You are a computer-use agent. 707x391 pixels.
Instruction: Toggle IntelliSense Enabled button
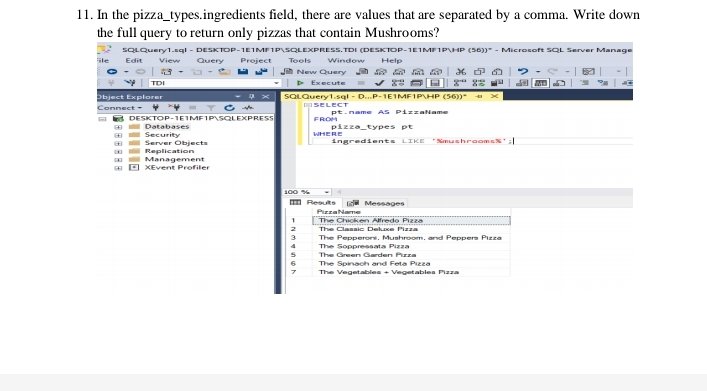coord(435,83)
